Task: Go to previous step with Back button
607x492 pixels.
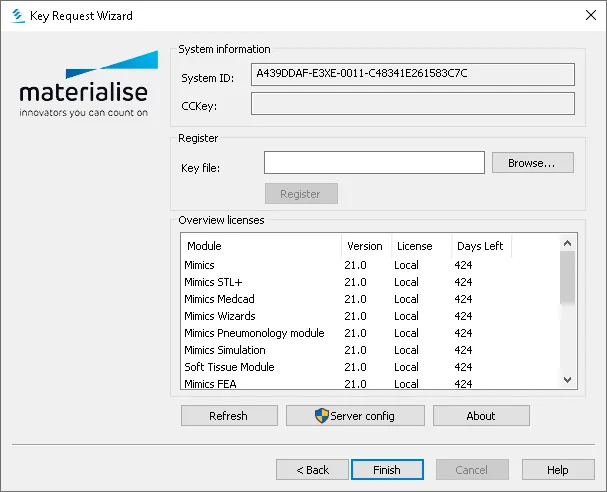Action: [x=312, y=470]
